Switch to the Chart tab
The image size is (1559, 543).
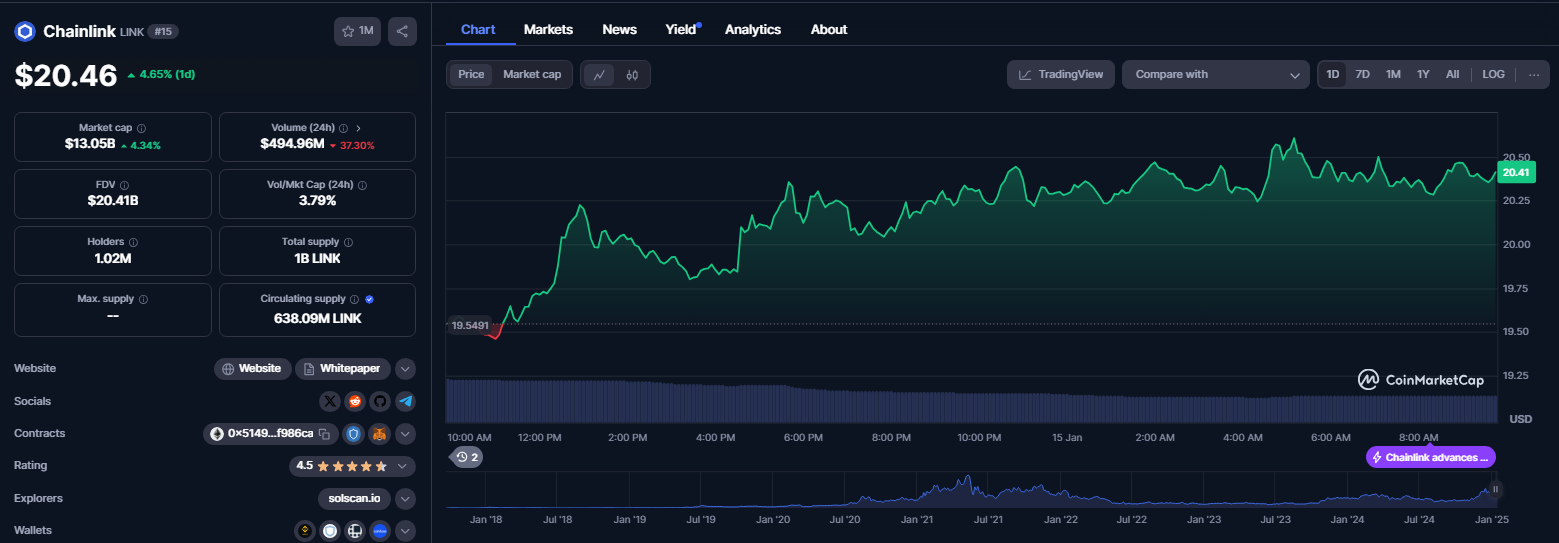[x=478, y=29]
